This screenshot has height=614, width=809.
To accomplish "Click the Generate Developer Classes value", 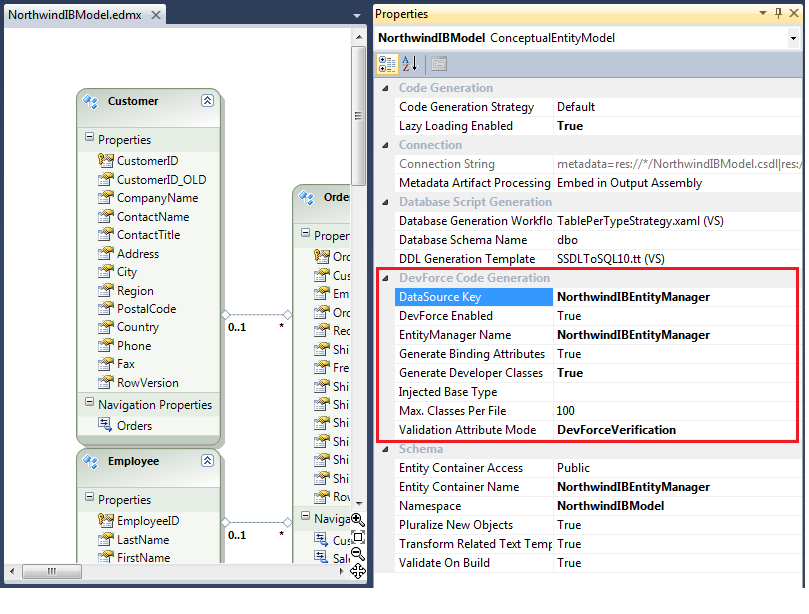I will coord(570,373).
